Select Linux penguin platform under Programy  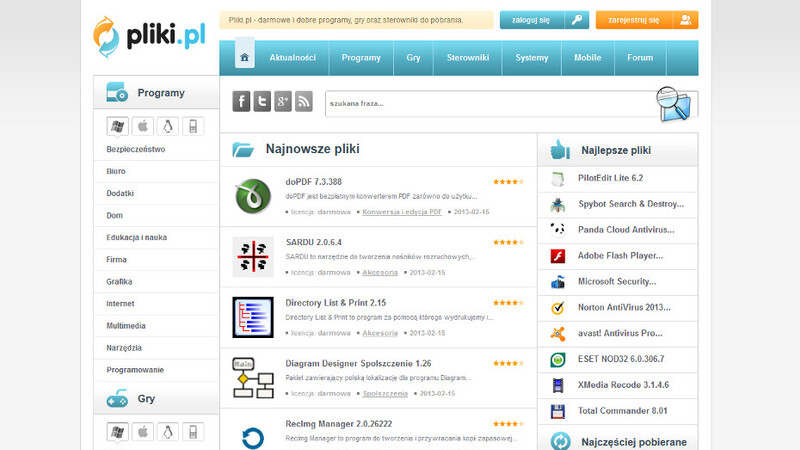(x=168, y=126)
